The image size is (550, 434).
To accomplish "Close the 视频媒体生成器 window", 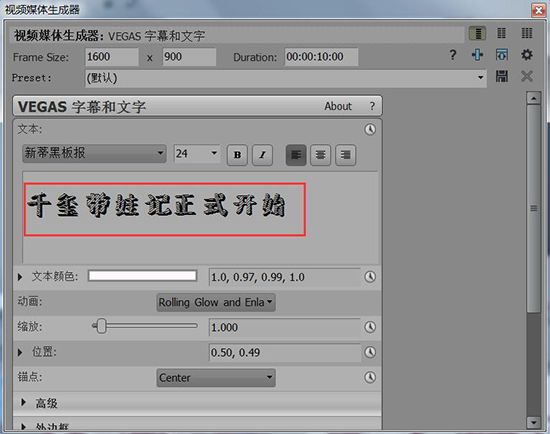I will click(538, 10).
